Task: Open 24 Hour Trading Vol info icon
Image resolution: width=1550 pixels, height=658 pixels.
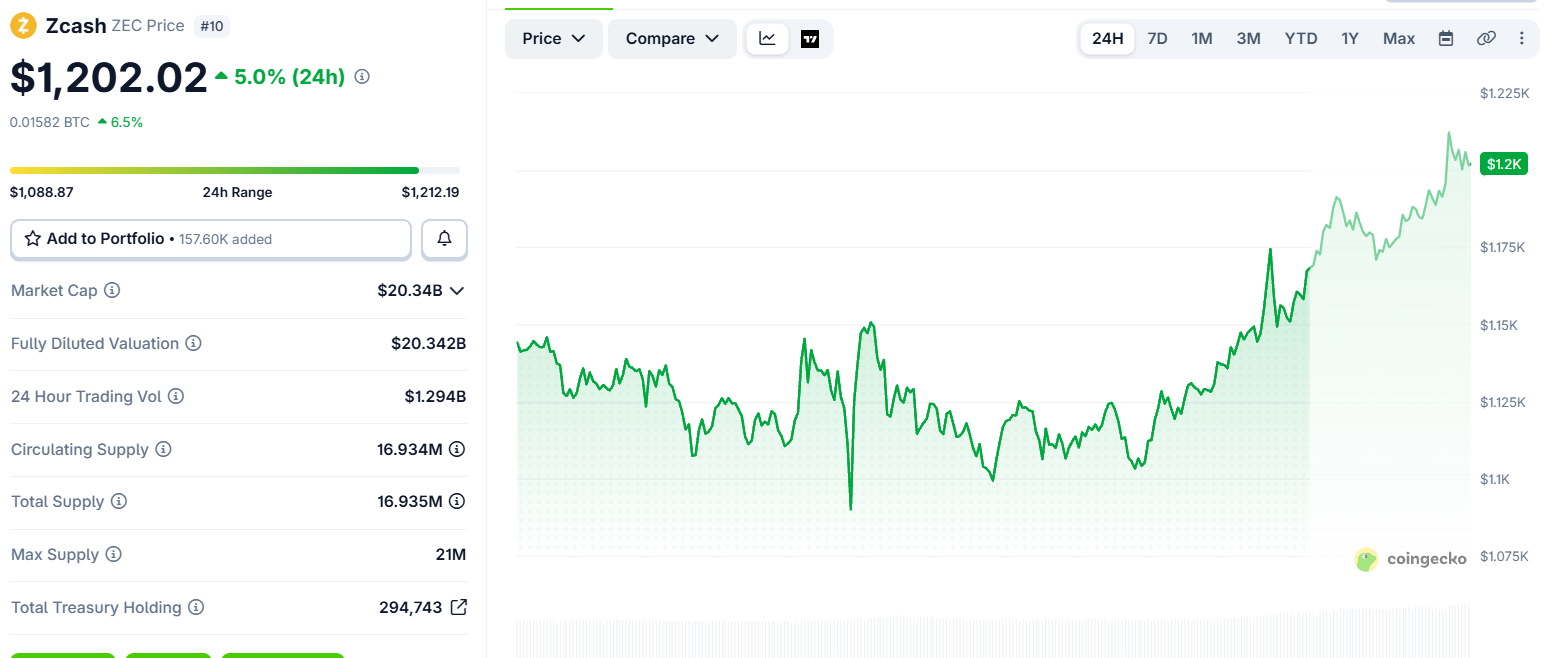Action: coord(176,397)
